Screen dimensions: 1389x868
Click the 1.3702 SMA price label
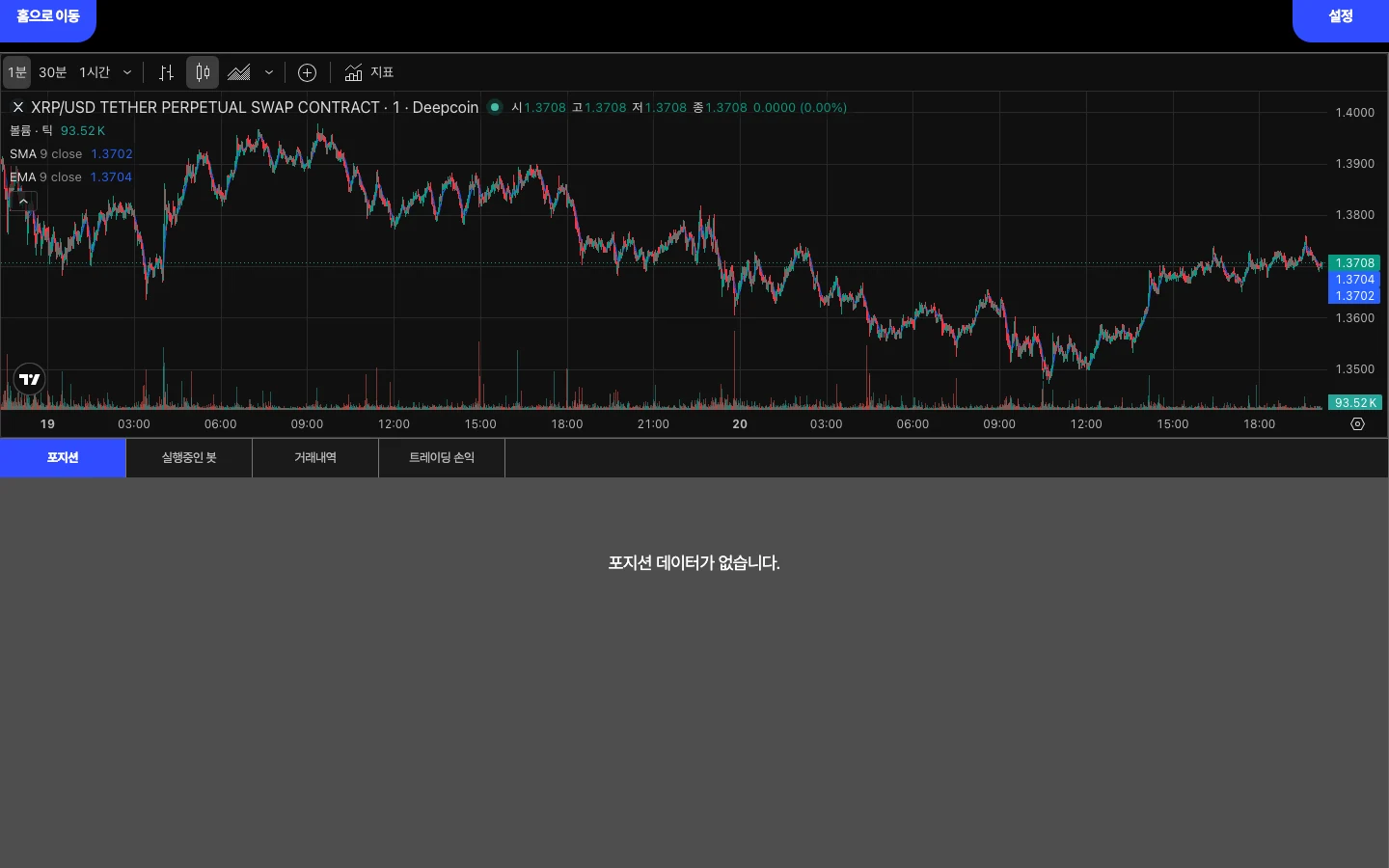point(1354,296)
